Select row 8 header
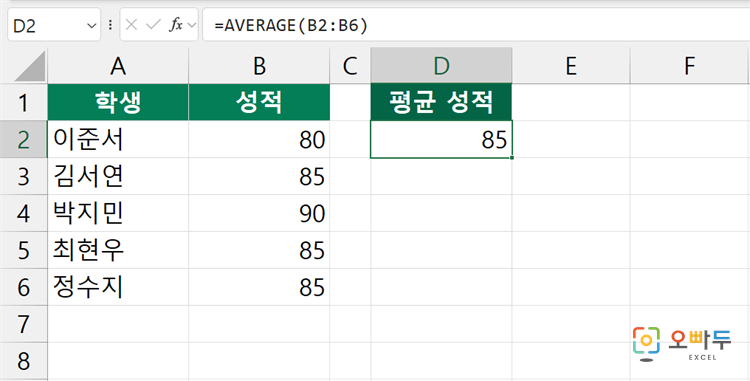 (23, 361)
